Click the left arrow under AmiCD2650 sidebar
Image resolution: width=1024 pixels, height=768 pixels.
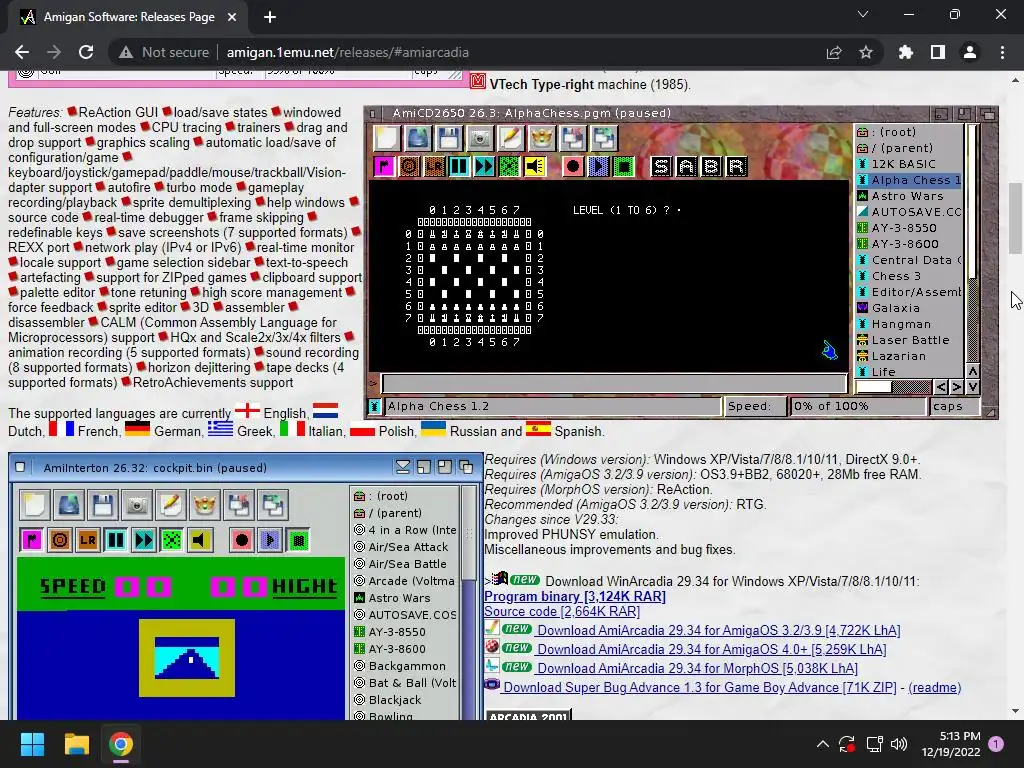tap(940, 387)
